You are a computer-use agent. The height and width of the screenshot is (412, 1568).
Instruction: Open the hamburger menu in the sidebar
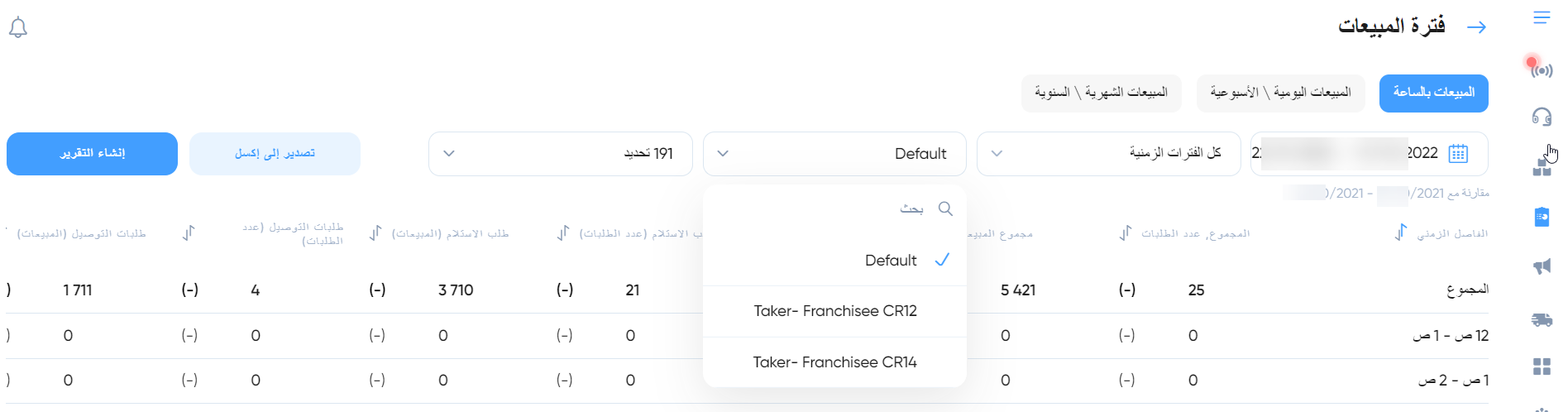(1542, 17)
